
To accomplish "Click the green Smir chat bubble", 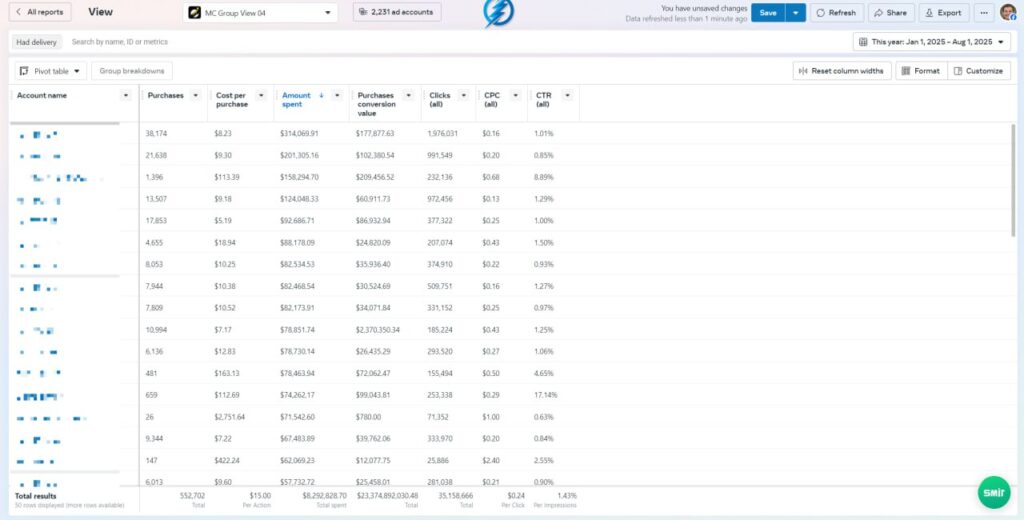I will click(x=992, y=494).
